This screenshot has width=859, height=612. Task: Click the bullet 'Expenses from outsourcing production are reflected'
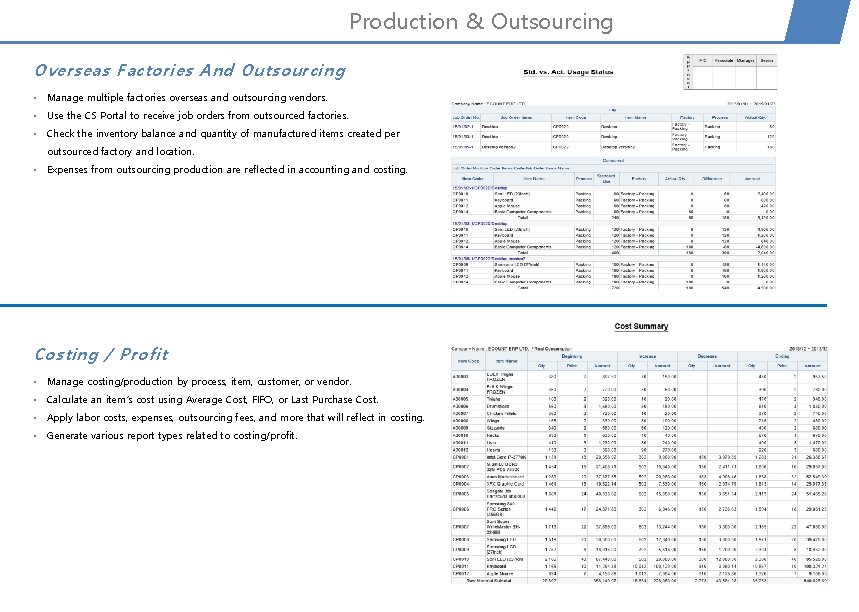pos(227,169)
